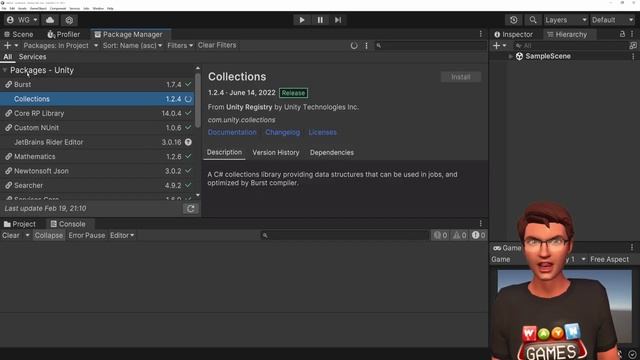The height and width of the screenshot is (360, 640).
Task: Open the Changelog link
Action: [282, 132]
